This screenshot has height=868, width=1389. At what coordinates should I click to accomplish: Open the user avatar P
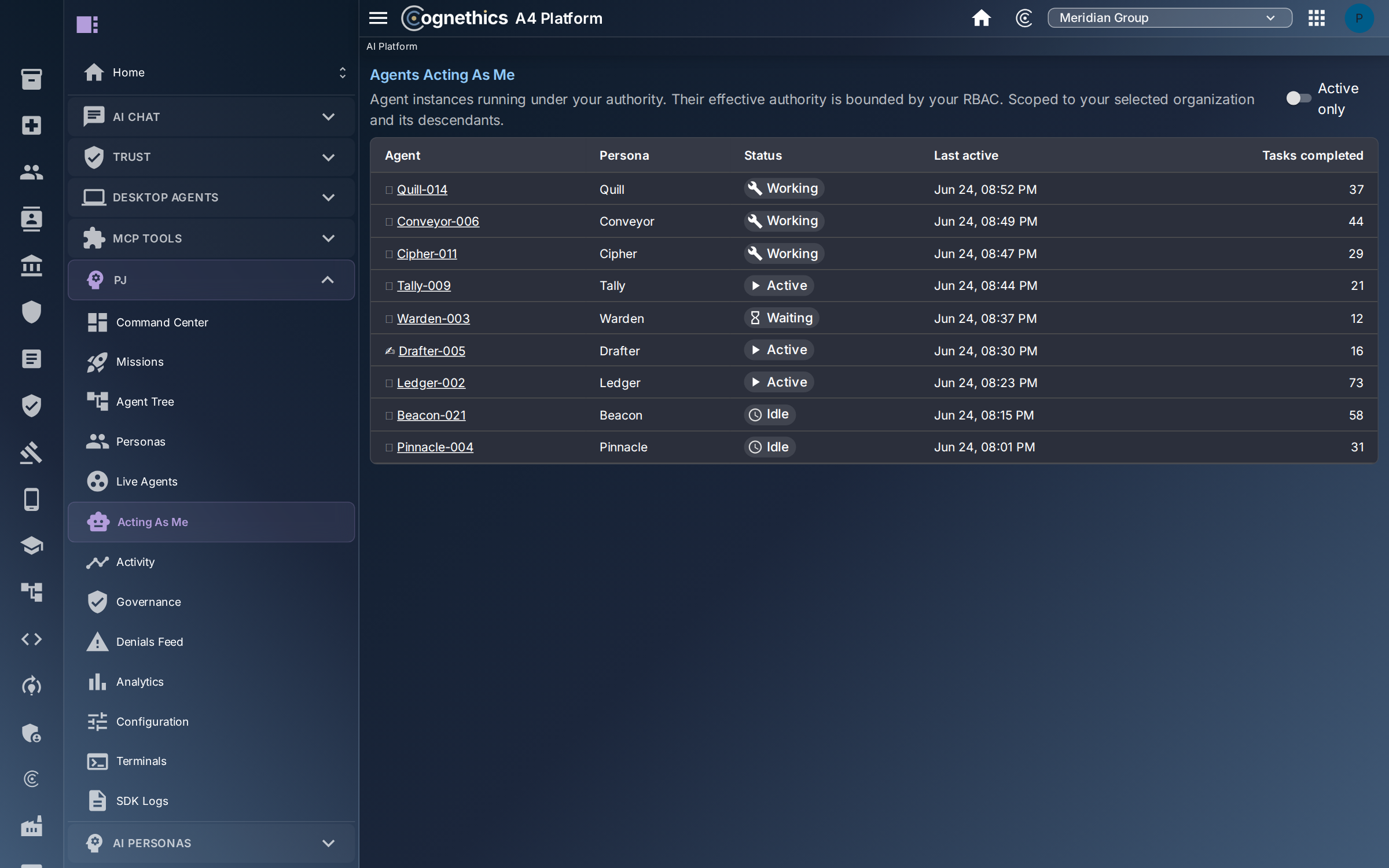tap(1358, 18)
